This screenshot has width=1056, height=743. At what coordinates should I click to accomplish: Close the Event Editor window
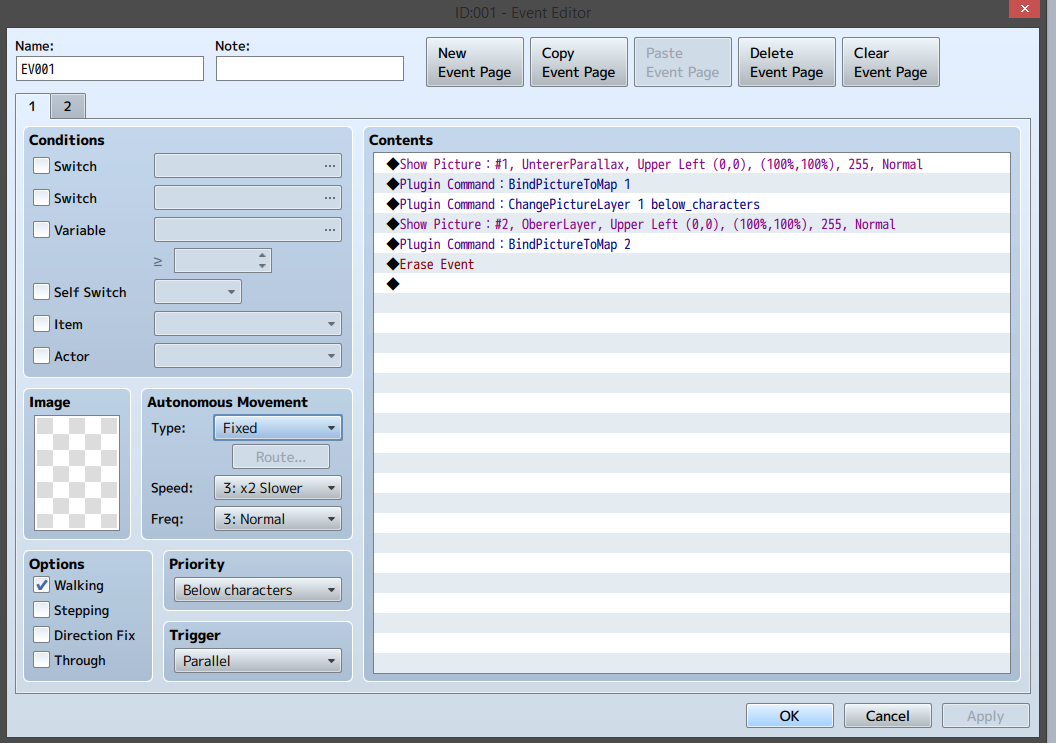pos(1024,9)
